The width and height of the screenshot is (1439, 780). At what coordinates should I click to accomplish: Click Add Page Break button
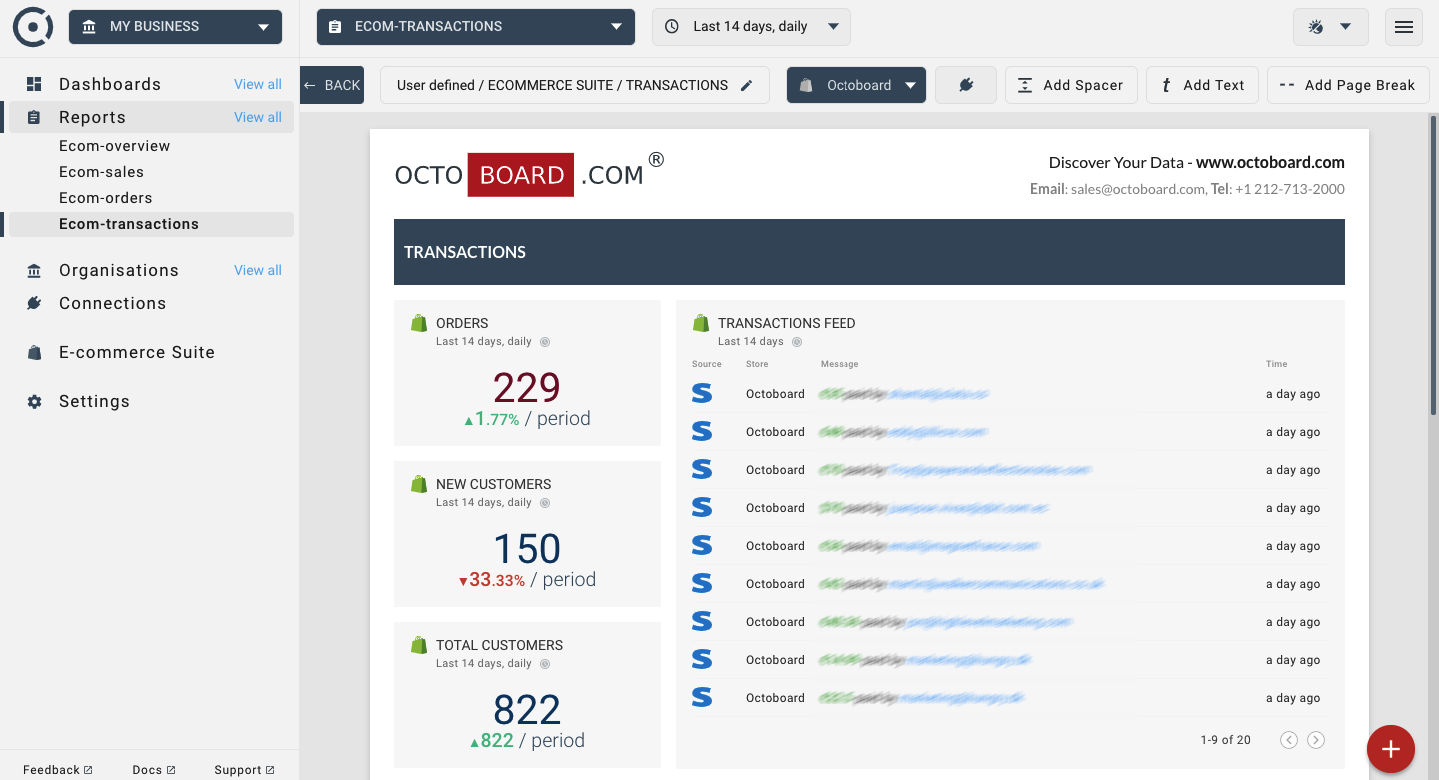[1347, 85]
